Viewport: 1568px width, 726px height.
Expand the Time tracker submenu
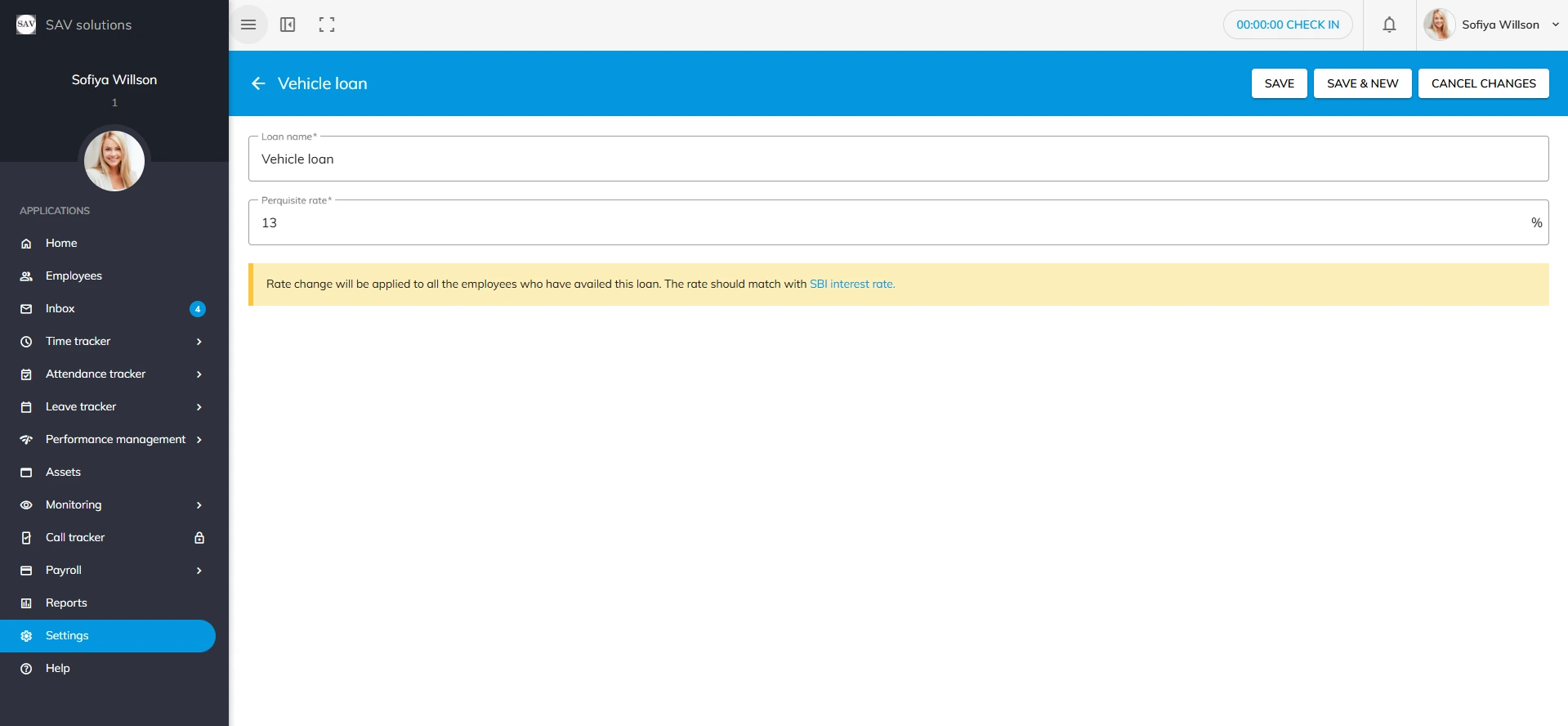coord(199,342)
